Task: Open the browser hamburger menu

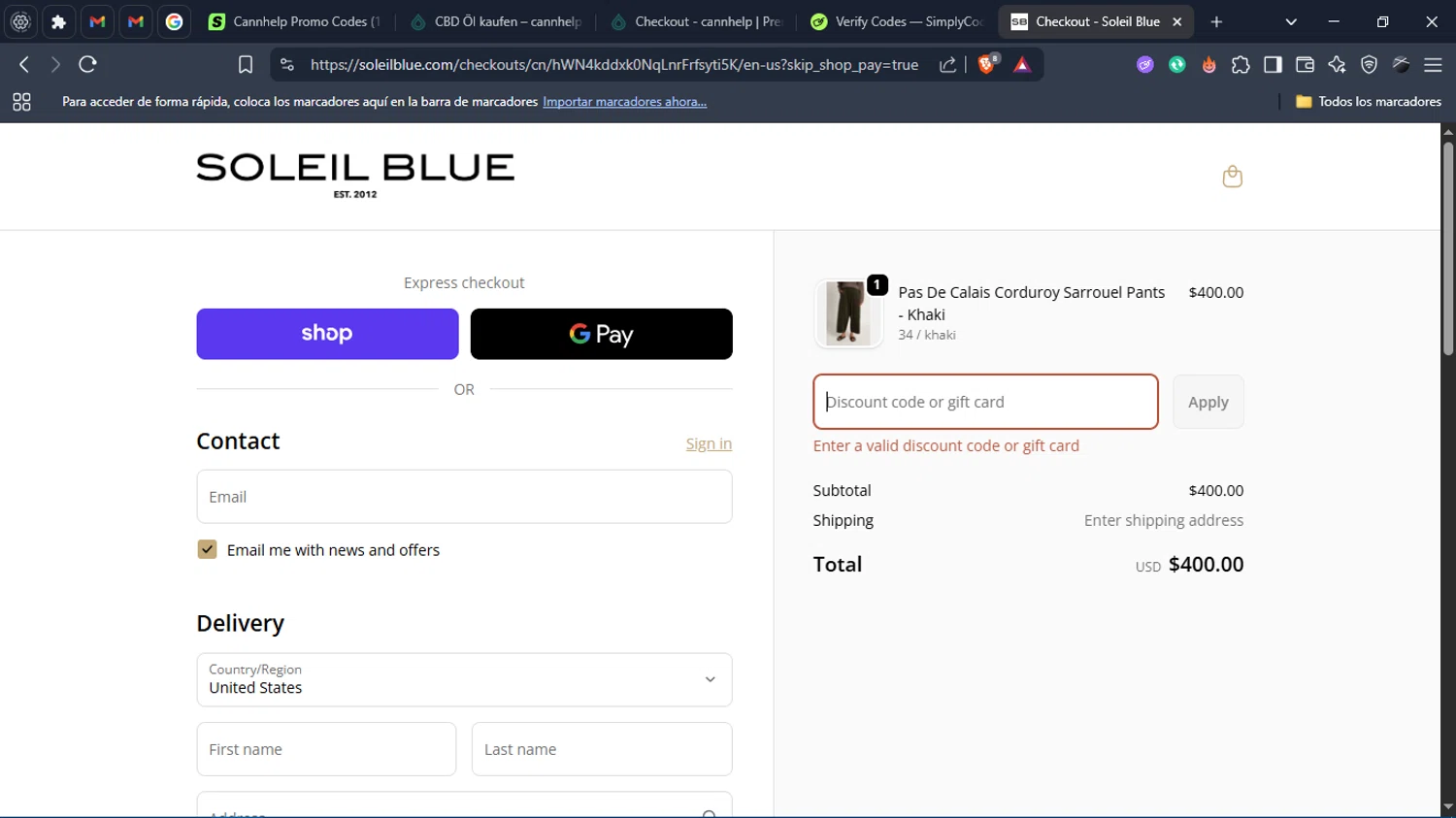Action: 1433,65
